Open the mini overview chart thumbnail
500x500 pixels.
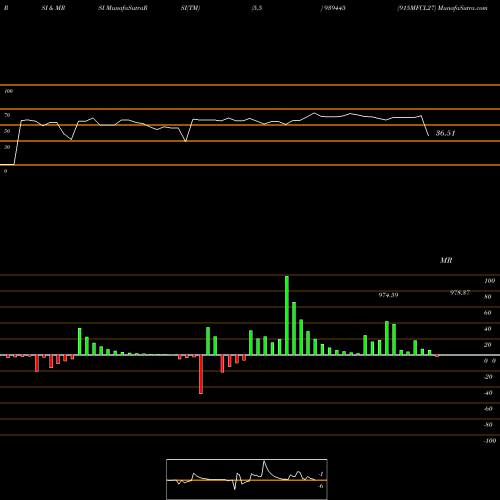(247, 479)
